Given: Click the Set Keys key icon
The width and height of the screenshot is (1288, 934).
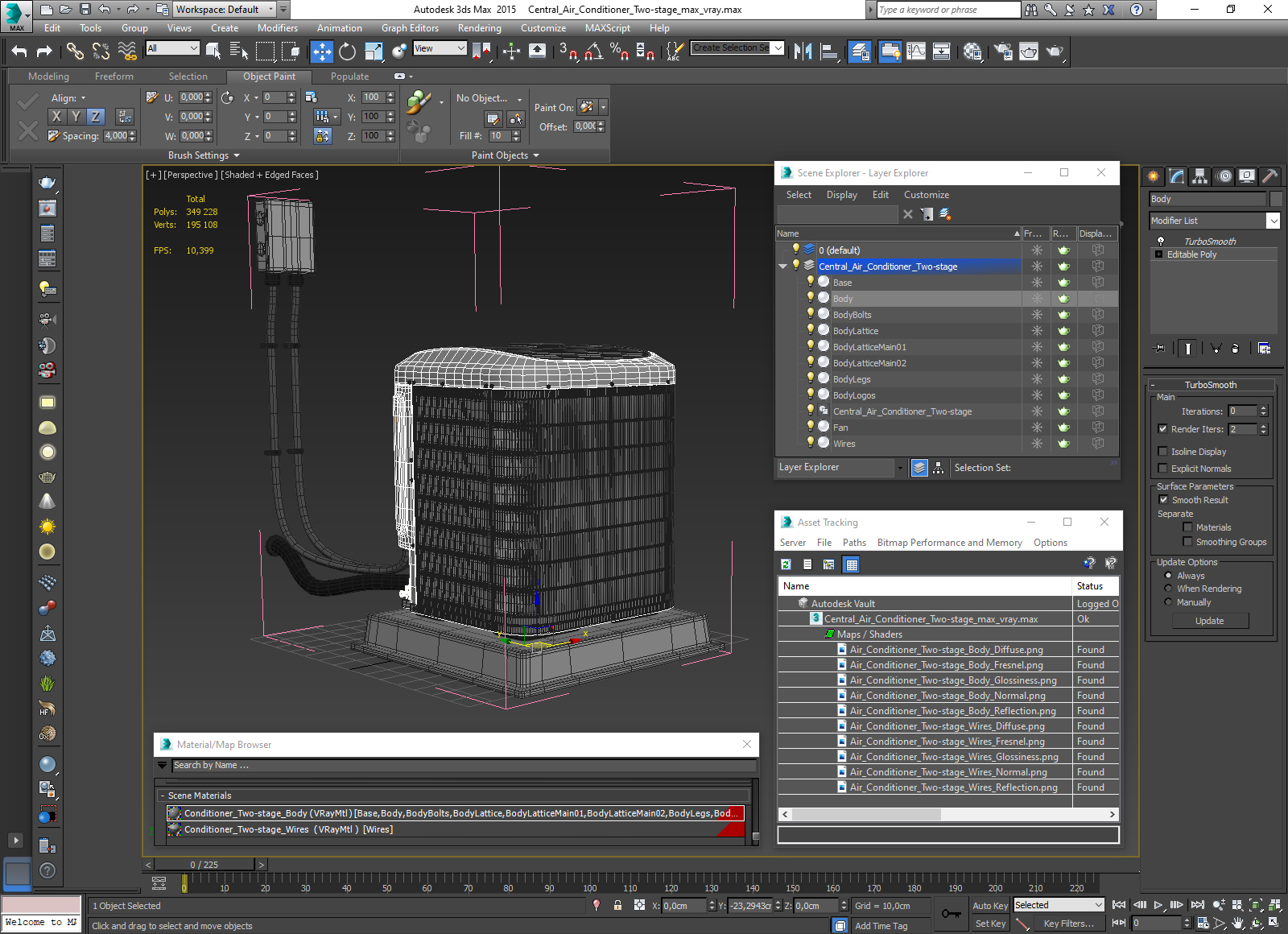Looking at the screenshot, I should click(x=951, y=914).
